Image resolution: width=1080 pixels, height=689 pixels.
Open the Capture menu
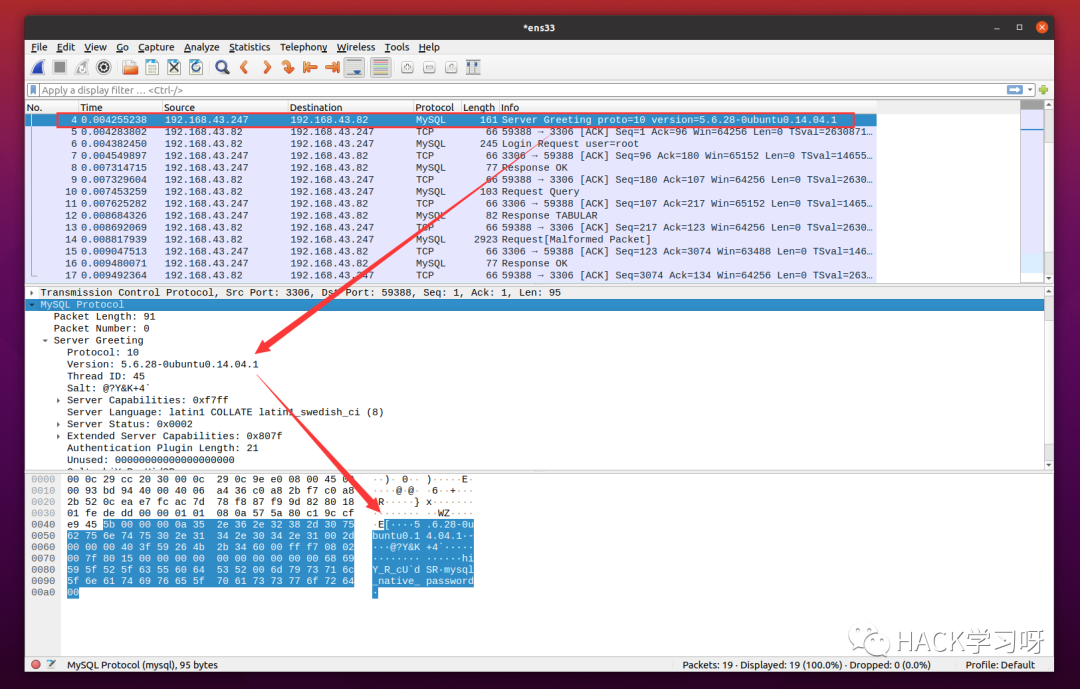tap(156, 47)
